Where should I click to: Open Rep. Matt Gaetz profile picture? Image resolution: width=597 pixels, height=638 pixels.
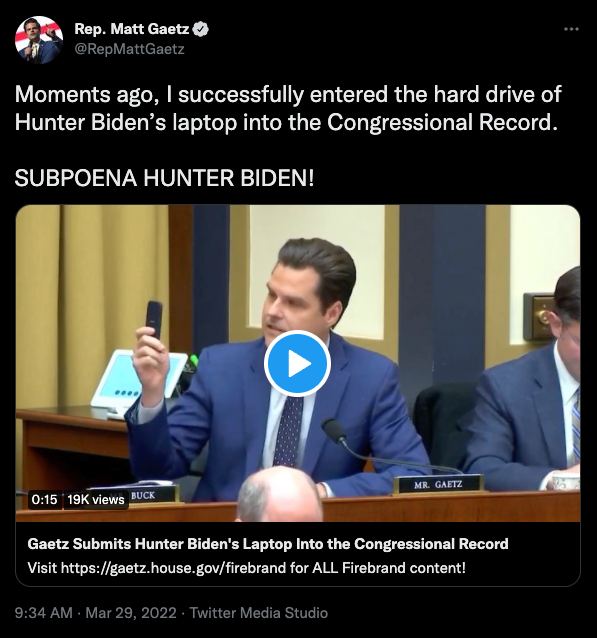click(x=39, y=40)
